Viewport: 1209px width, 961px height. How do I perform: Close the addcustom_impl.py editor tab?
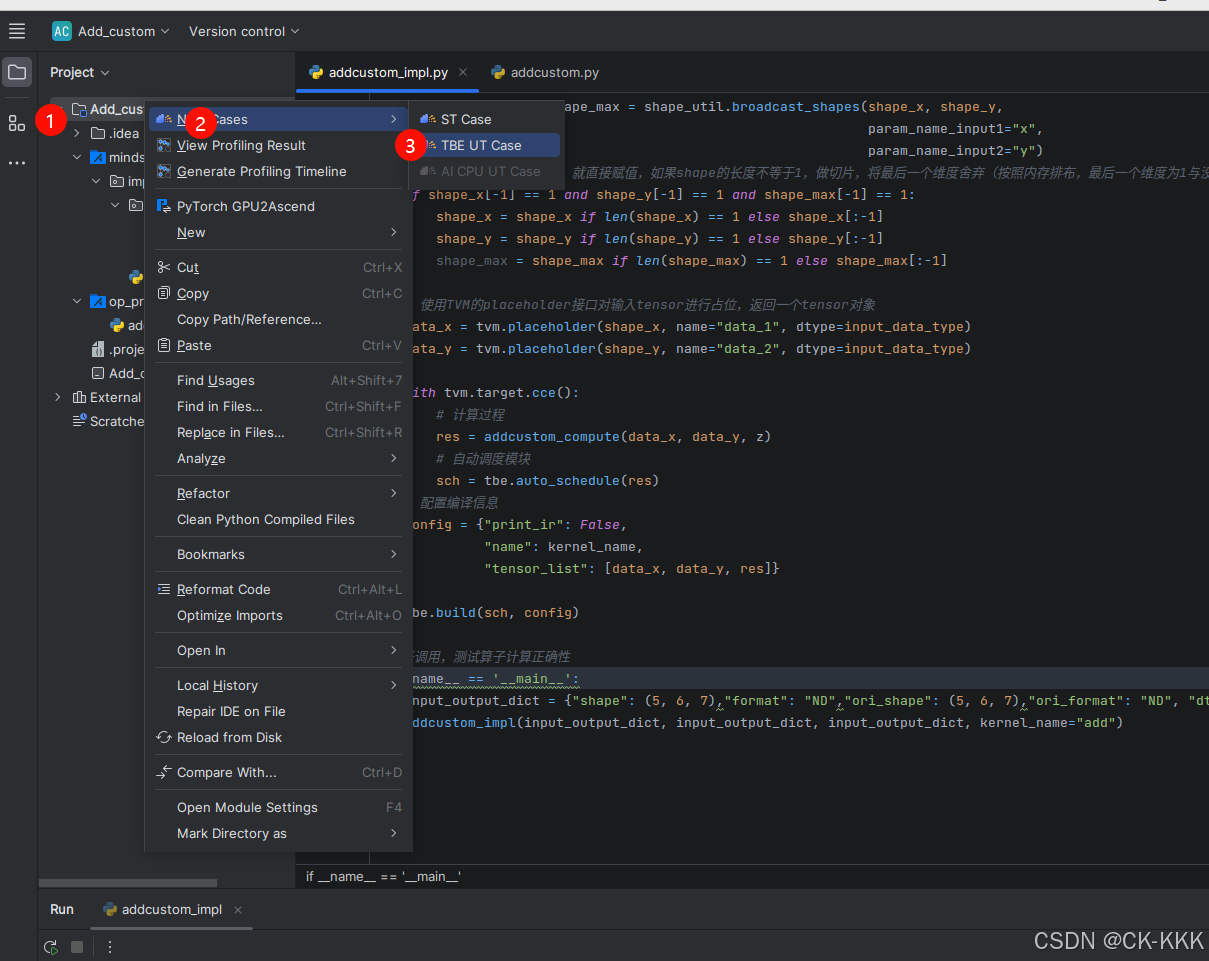463,72
